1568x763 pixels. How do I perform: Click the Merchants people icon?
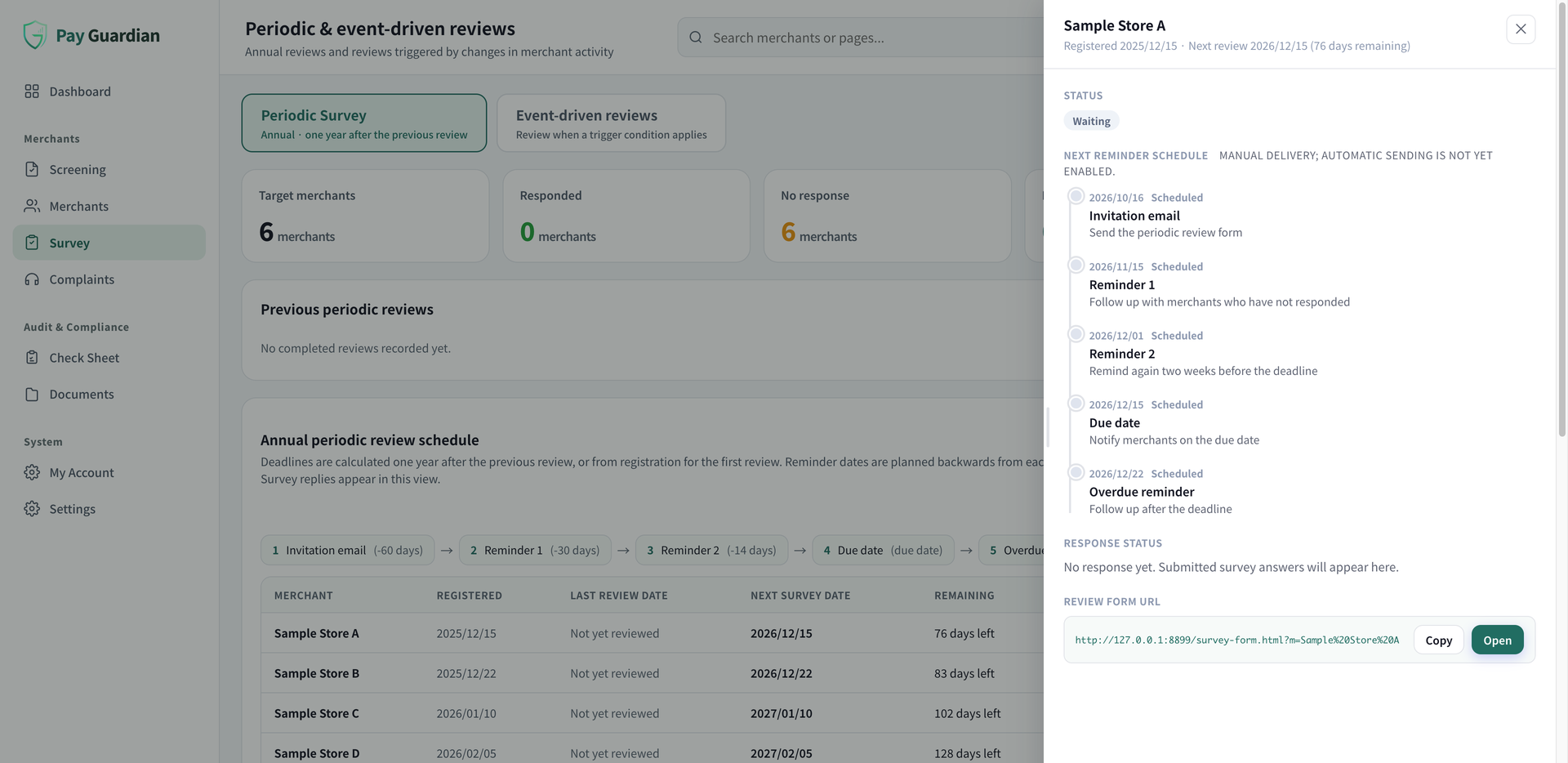click(32, 206)
